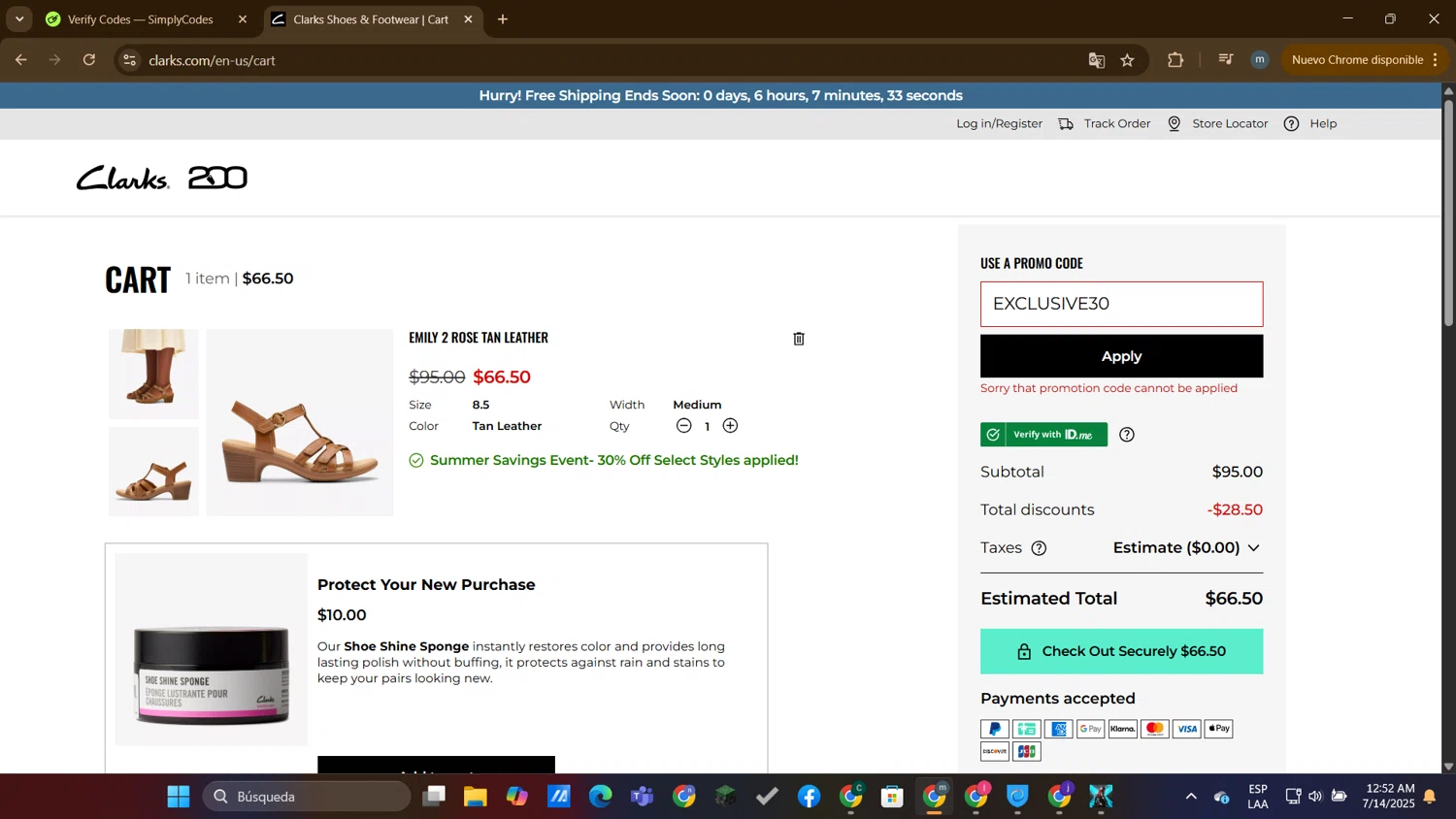Click the taskbar Búsqueda search box
This screenshot has width=1456, height=819.
pyautogui.click(x=307, y=797)
